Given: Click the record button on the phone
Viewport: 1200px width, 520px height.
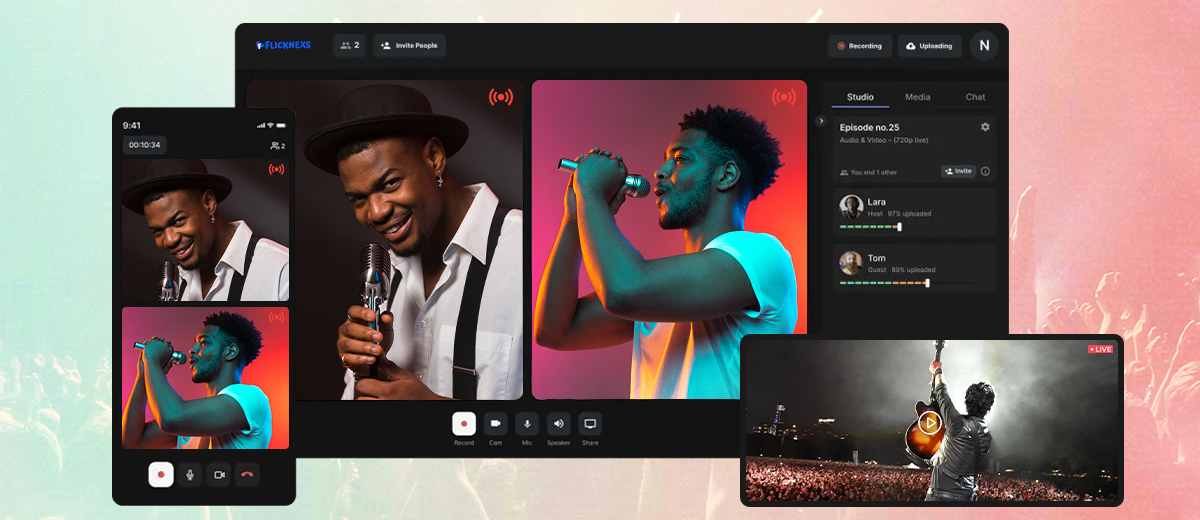Looking at the screenshot, I should coord(161,474).
